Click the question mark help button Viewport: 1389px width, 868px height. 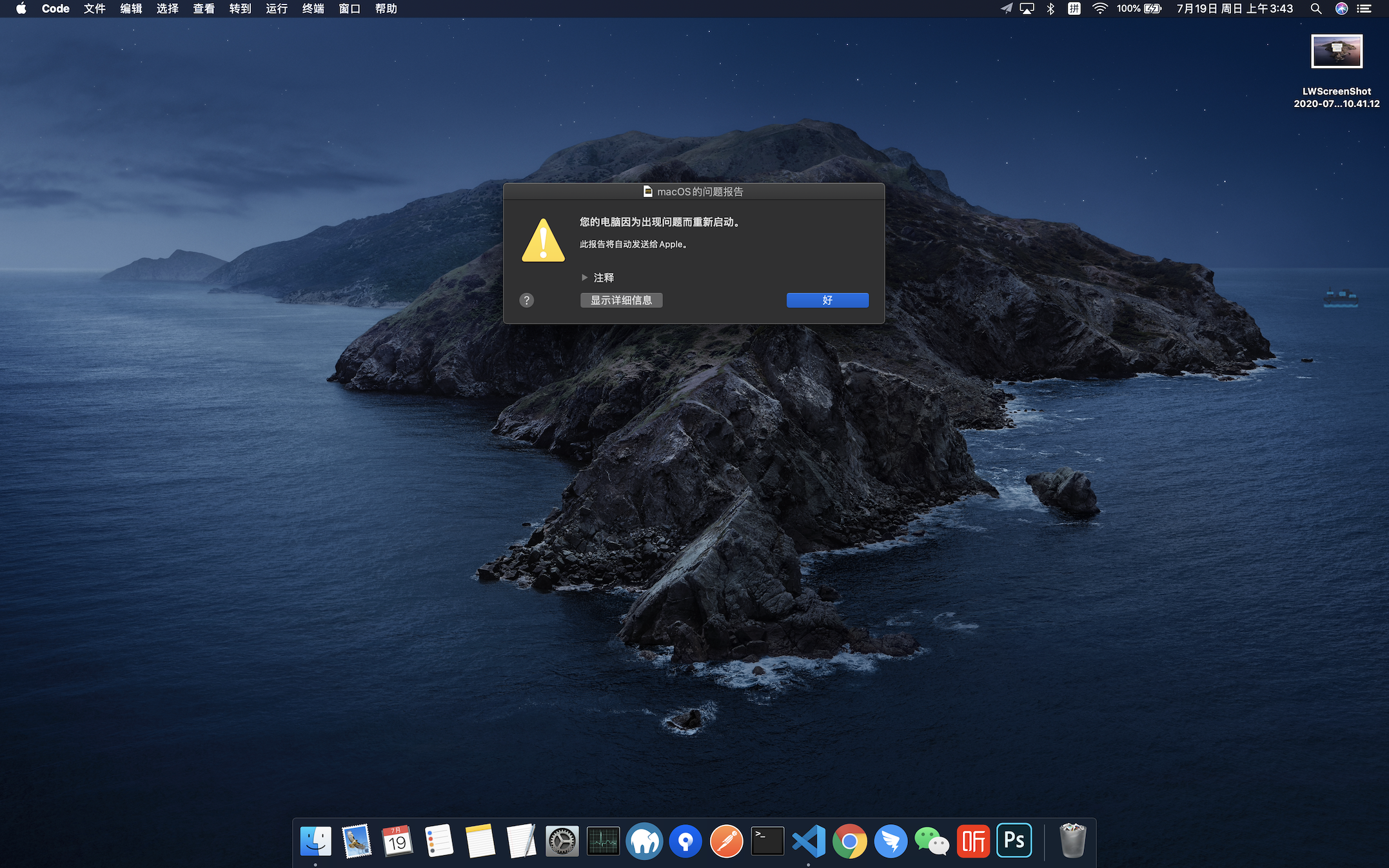[x=526, y=300]
